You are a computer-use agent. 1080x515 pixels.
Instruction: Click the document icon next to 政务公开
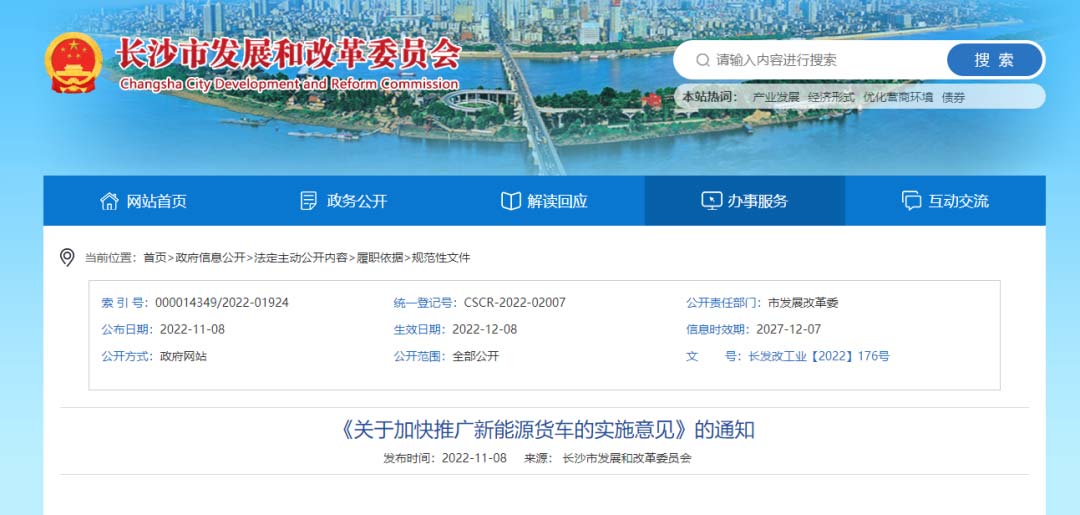pyautogui.click(x=309, y=201)
